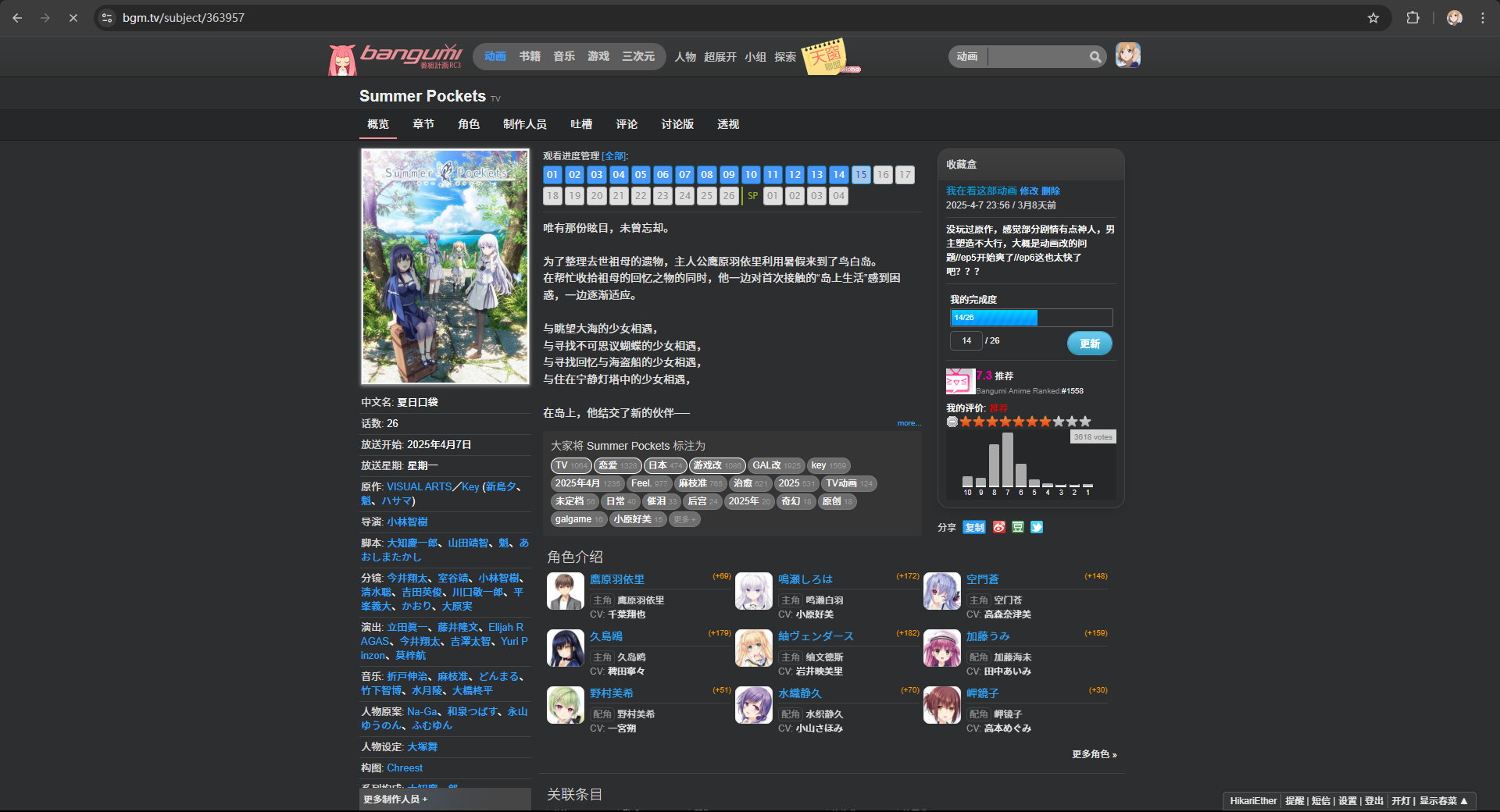The height and width of the screenshot is (812, 1500).
Task: Click the 14/26 completion progress bar
Action: point(1031,318)
